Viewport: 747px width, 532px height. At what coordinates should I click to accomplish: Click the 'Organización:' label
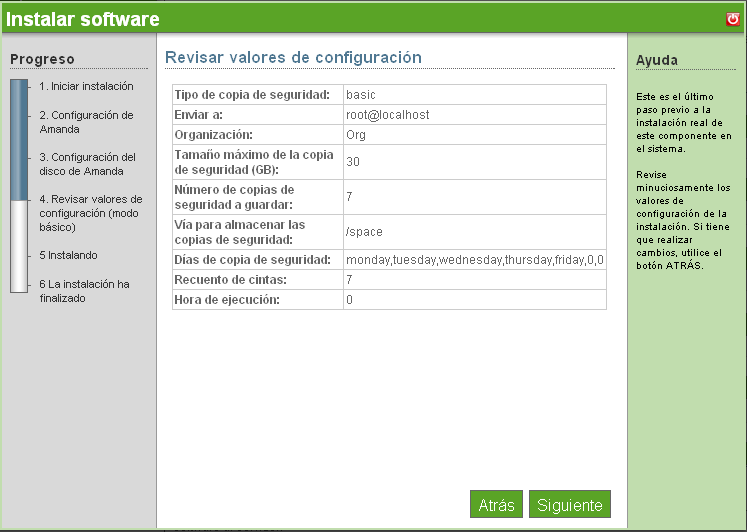click(213, 135)
